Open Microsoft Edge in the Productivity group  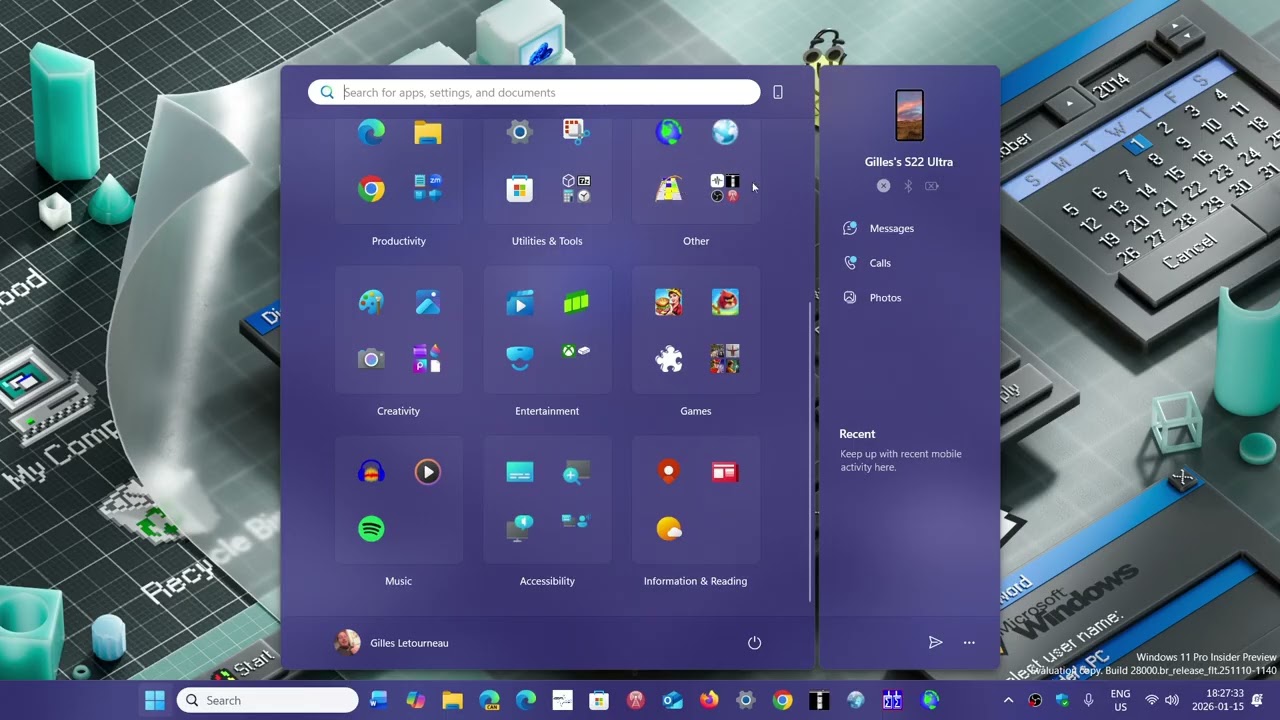point(371,133)
